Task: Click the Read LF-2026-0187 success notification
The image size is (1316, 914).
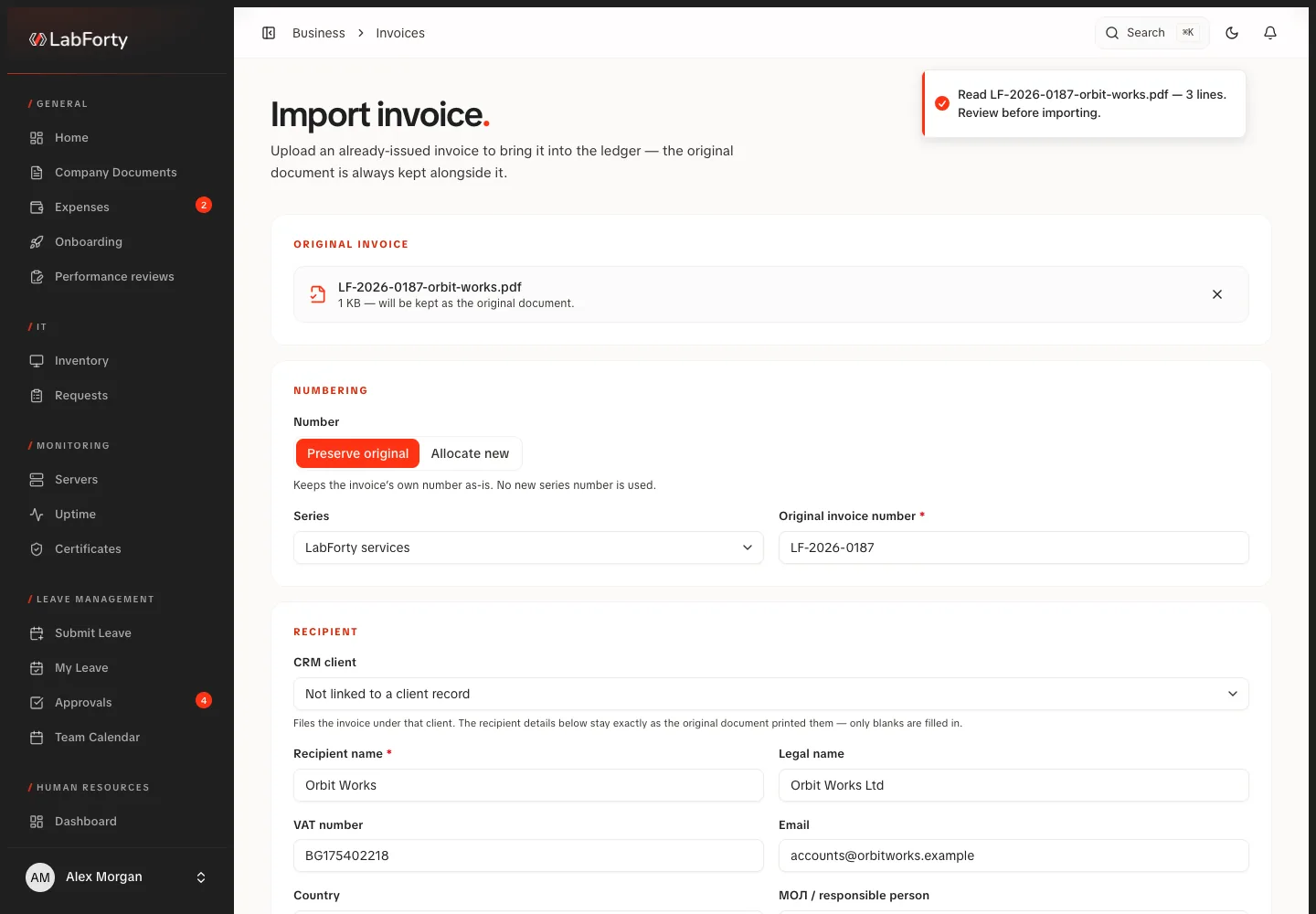Action: [1084, 104]
